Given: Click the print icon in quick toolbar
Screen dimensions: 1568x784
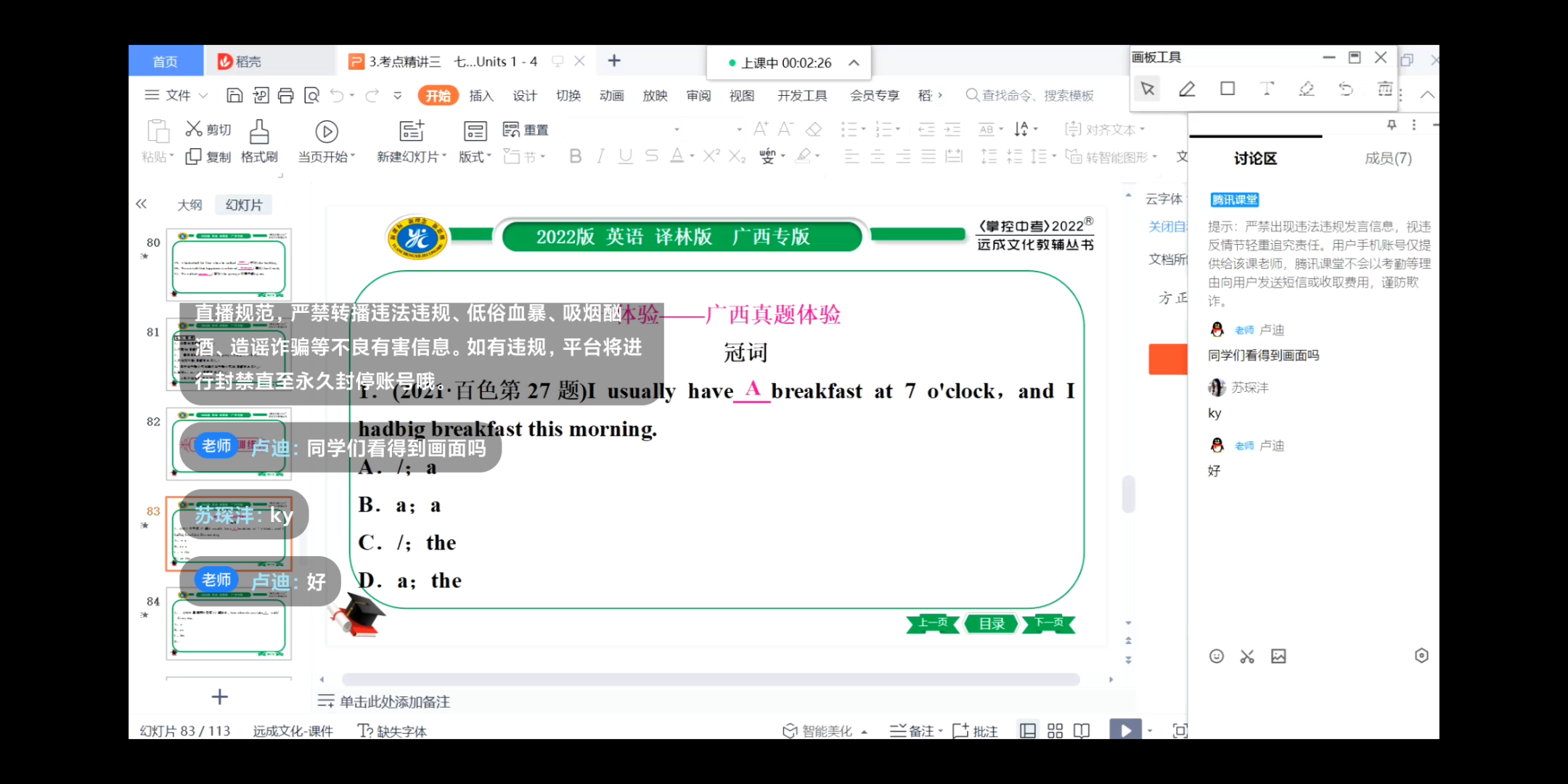Looking at the screenshot, I should point(286,95).
